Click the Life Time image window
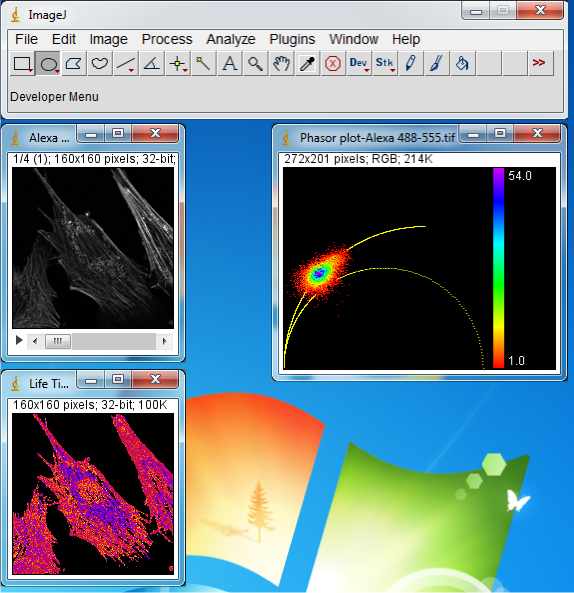 (x=93, y=494)
